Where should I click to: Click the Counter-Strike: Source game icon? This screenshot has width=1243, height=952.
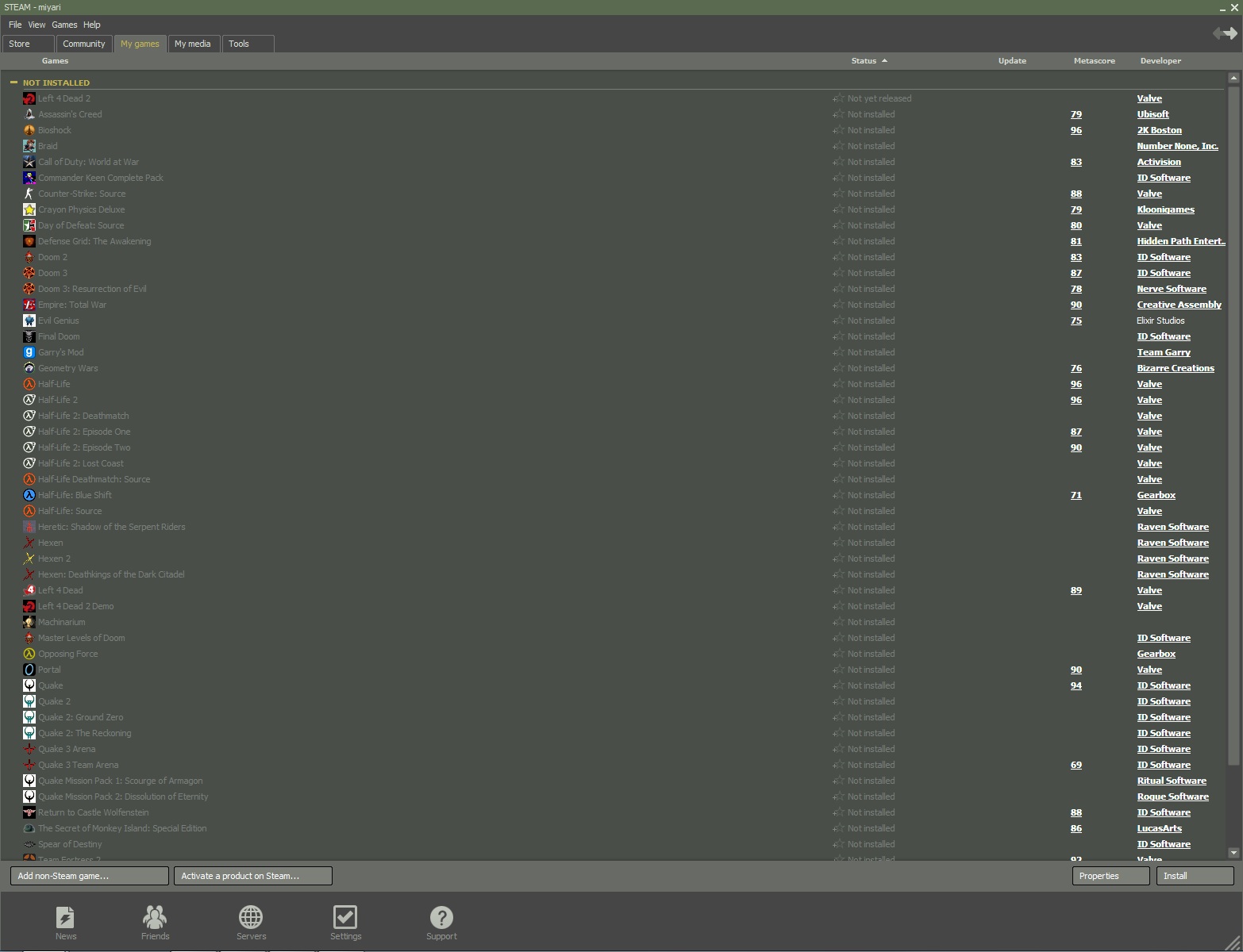[x=29, y=194]
